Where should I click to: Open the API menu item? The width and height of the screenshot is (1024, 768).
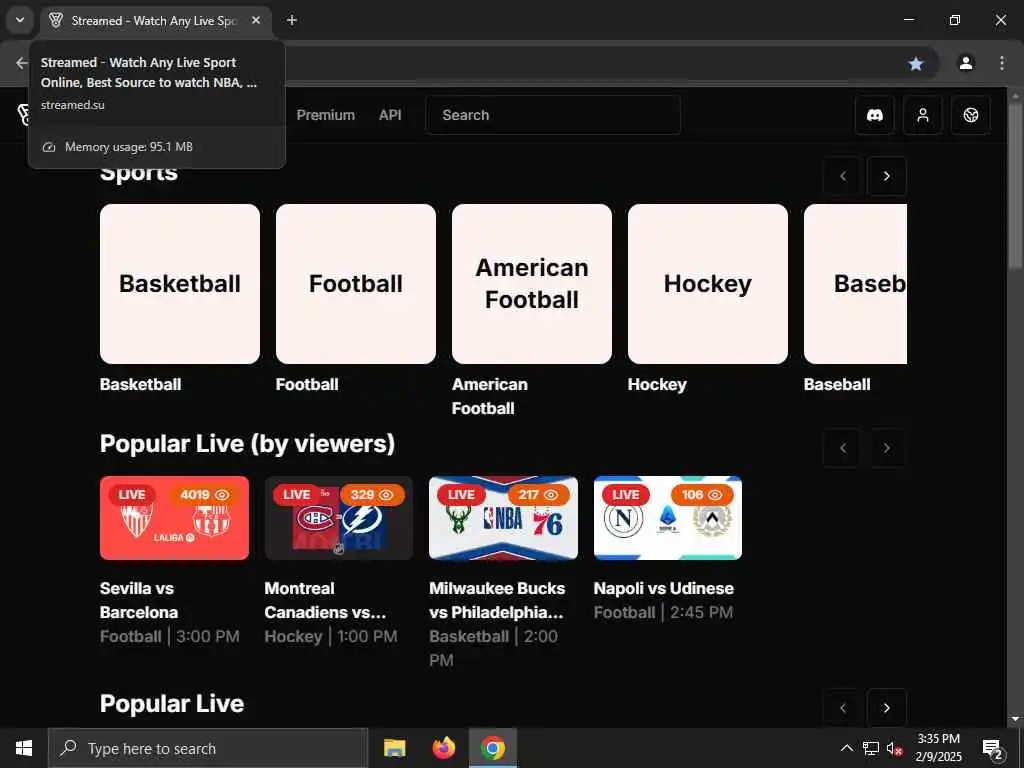point(390,115)
